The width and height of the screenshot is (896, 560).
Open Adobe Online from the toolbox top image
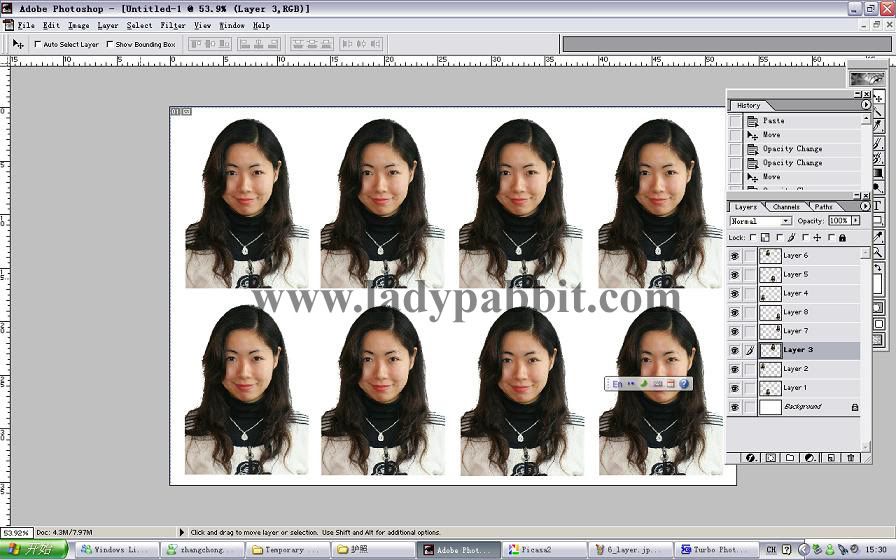(x=867, y=79)
